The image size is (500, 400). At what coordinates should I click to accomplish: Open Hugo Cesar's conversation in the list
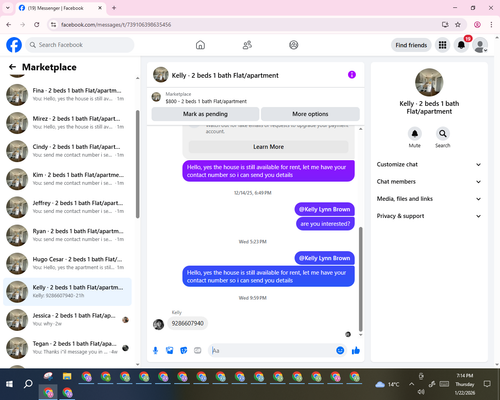67,263
